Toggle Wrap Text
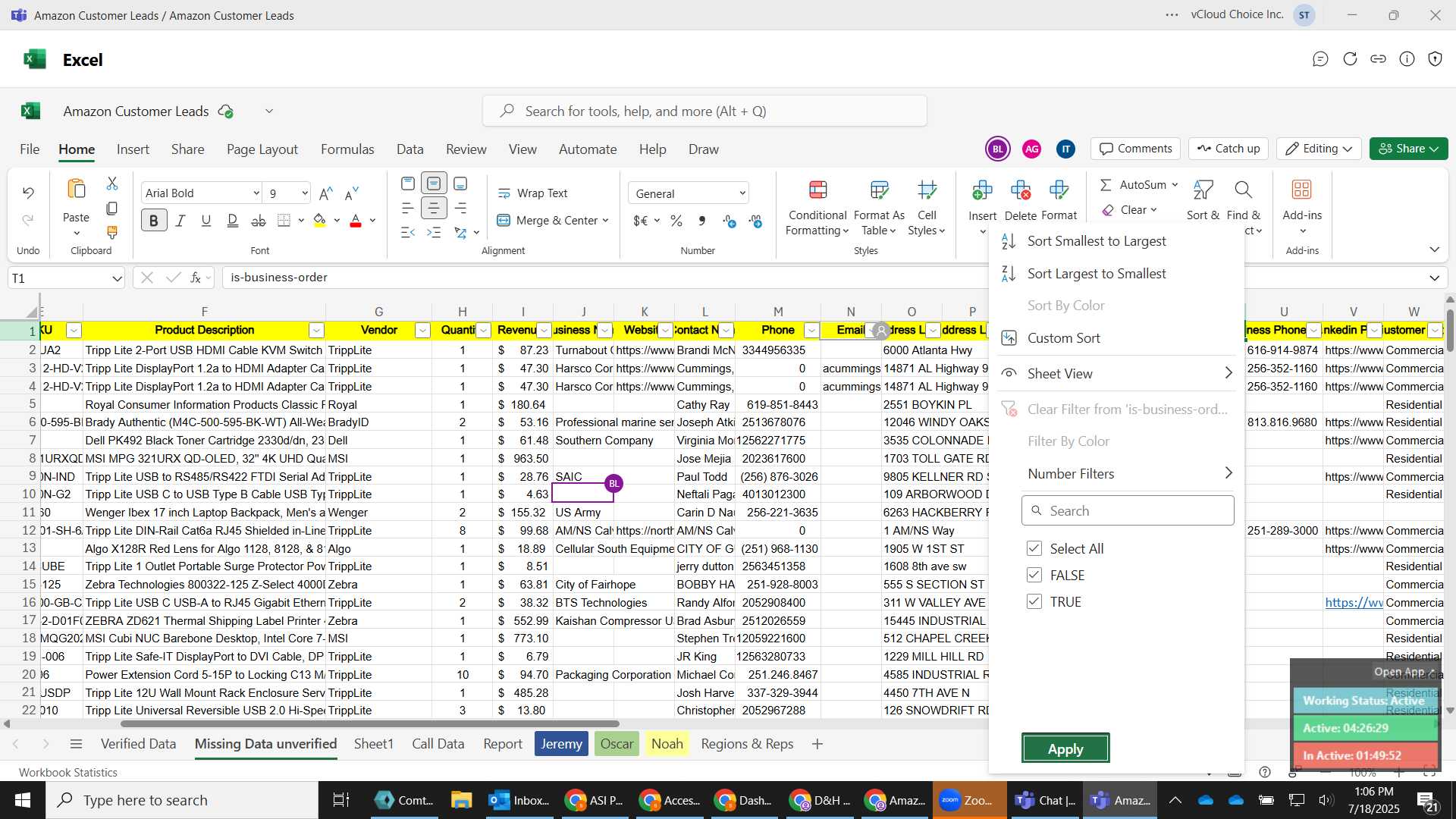This screenshot has width=1456, height=819. [532, 193]
